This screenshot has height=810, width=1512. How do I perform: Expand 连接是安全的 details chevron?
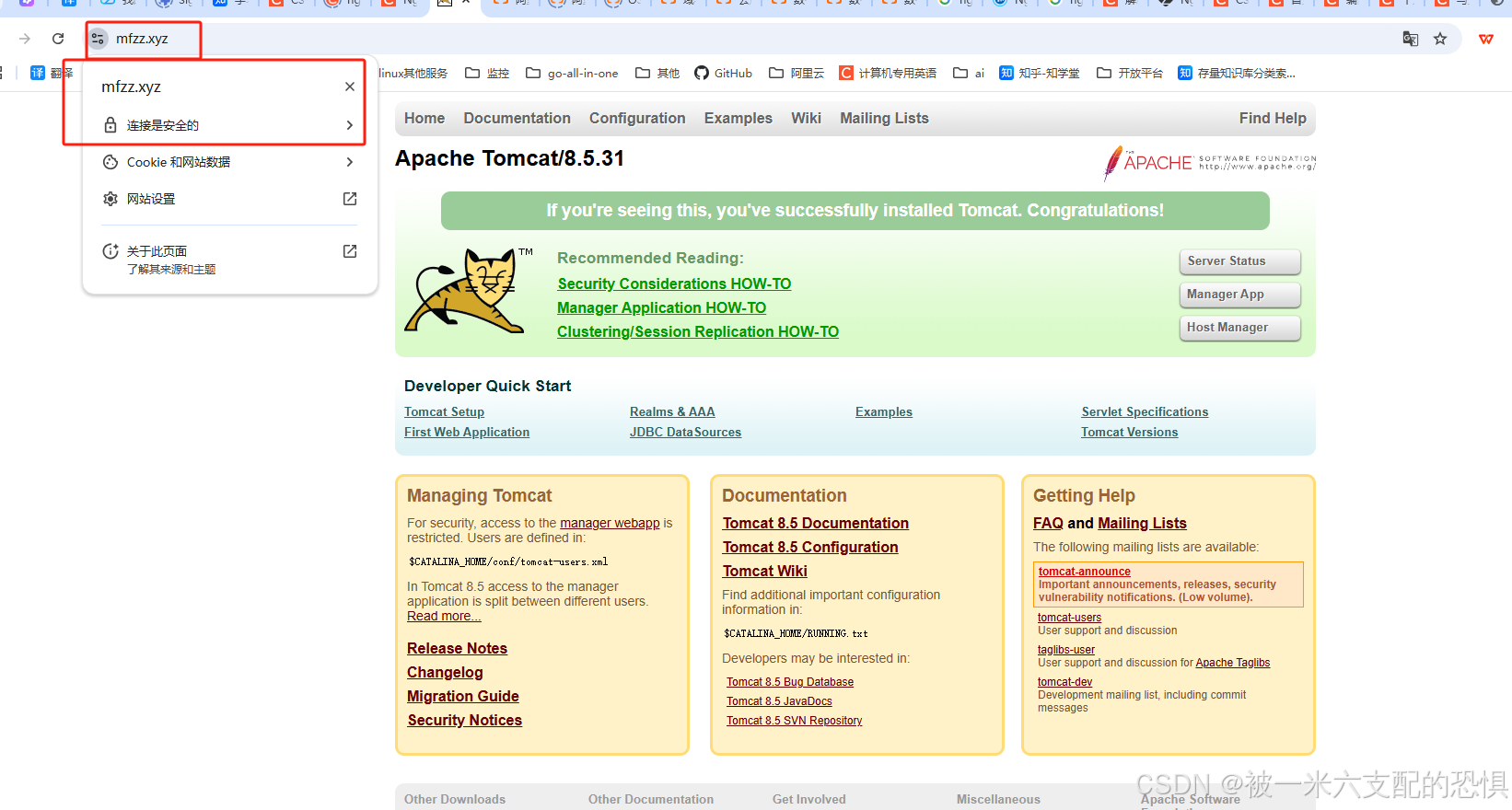click(x=350, y=125)
